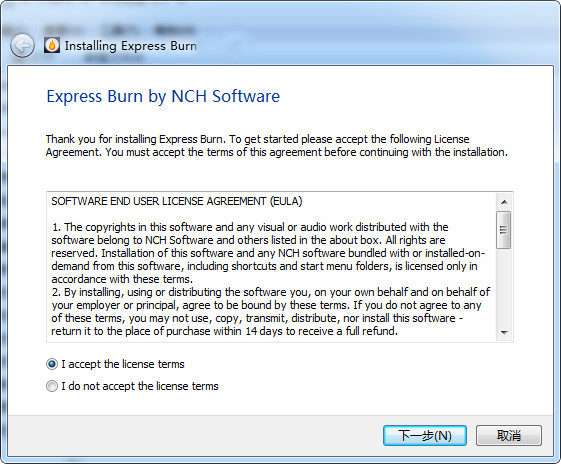Screen dimensions: 561x464
Task: Click the "Installing Express Burn" window title
Action: (x=131, y=46)
